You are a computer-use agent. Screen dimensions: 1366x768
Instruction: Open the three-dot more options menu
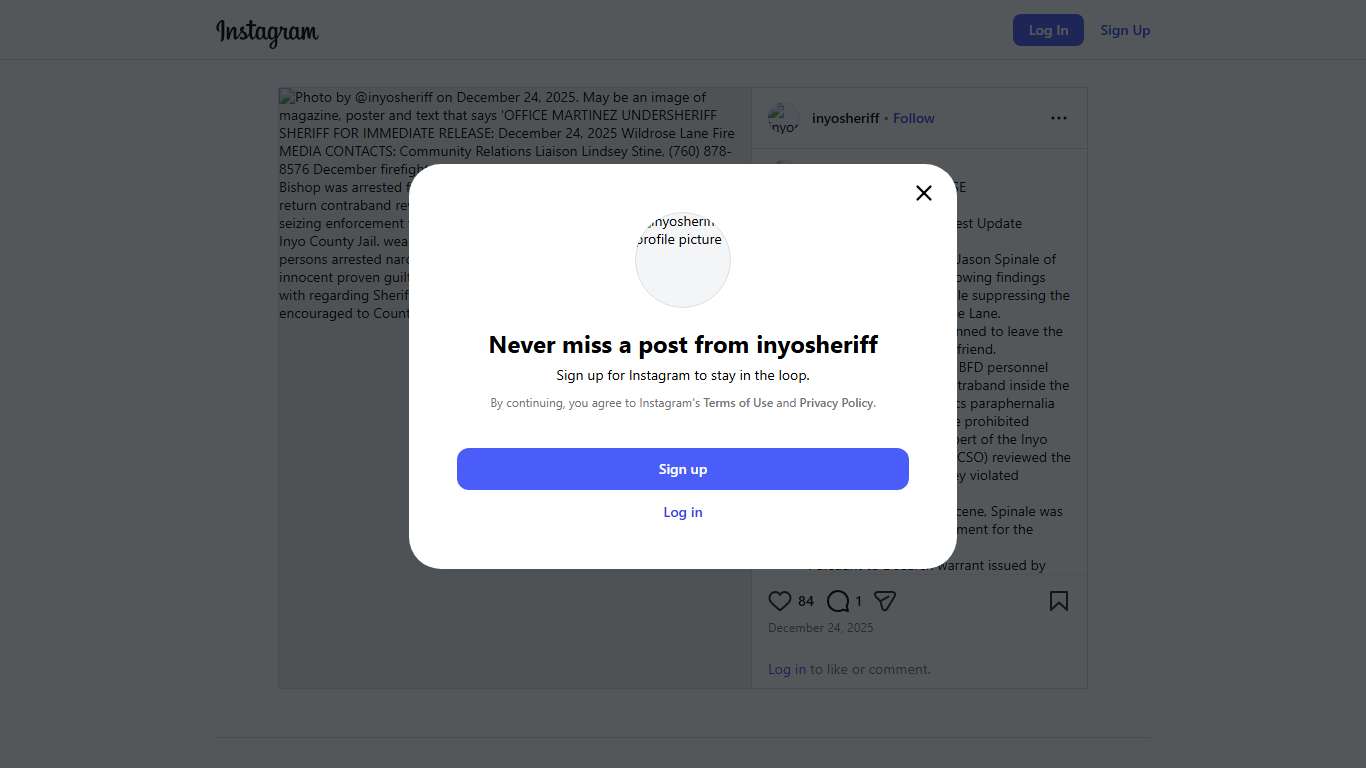pyautogui.click(x=1059, y=118)
